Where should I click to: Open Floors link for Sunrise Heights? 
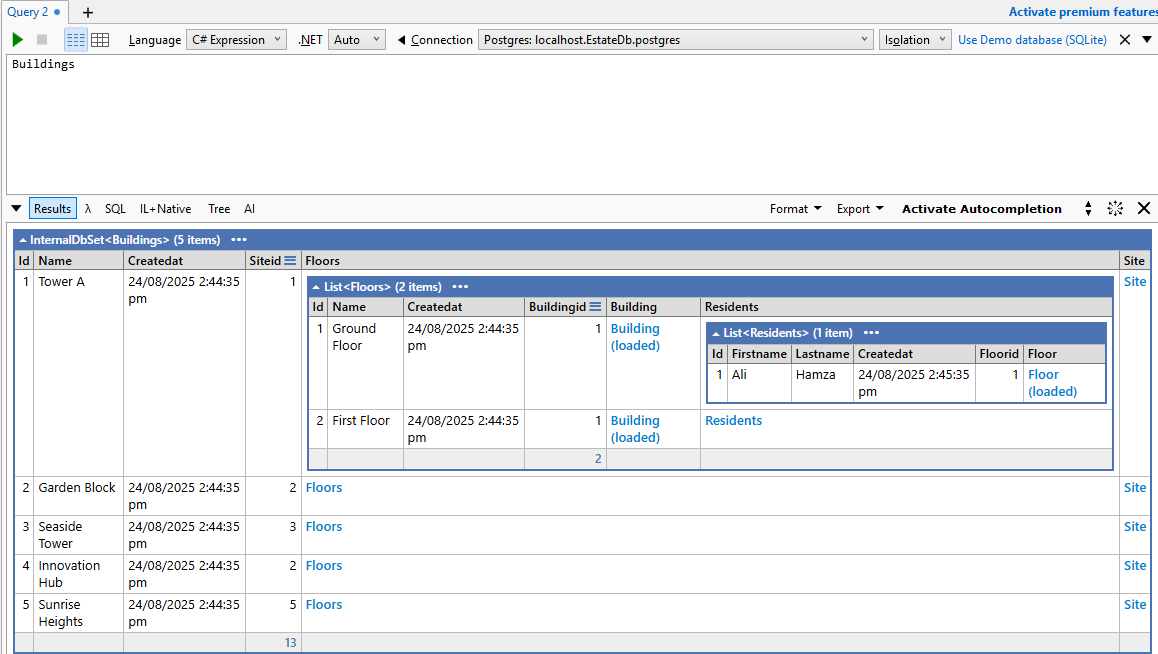(323, 605)
